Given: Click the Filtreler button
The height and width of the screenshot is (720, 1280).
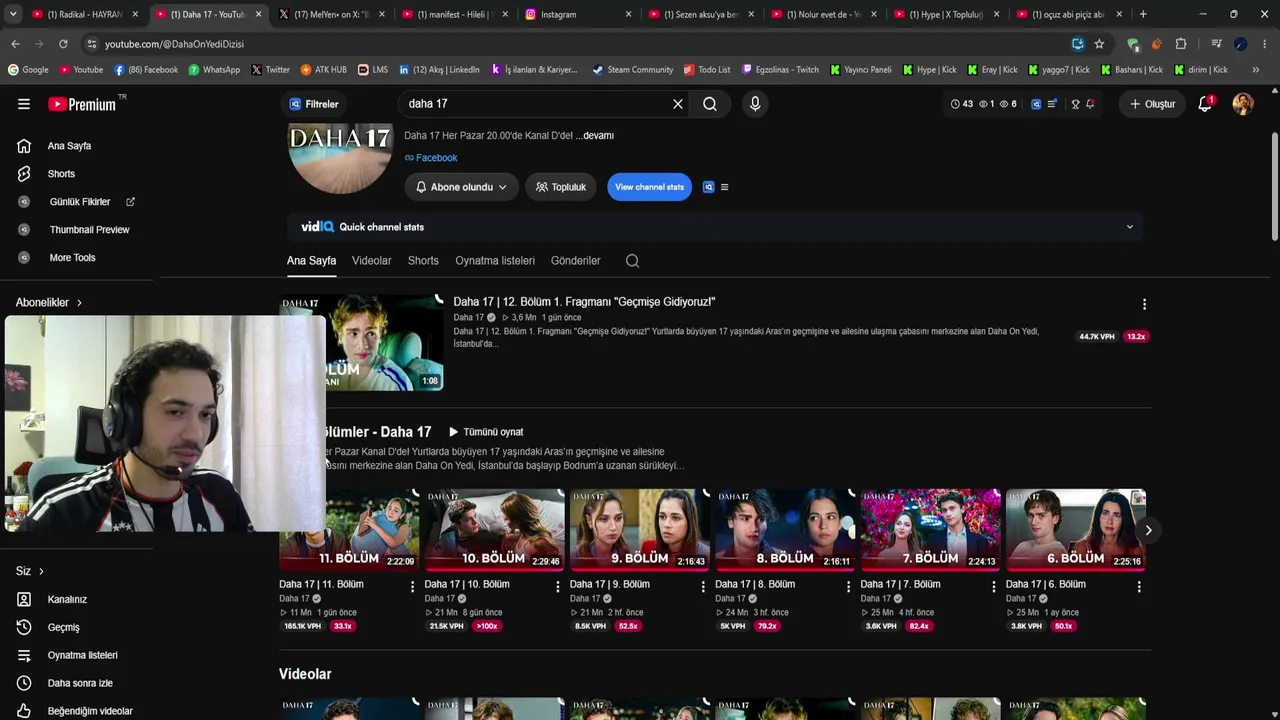Looking at the screenshot, I should pos(314,104).
